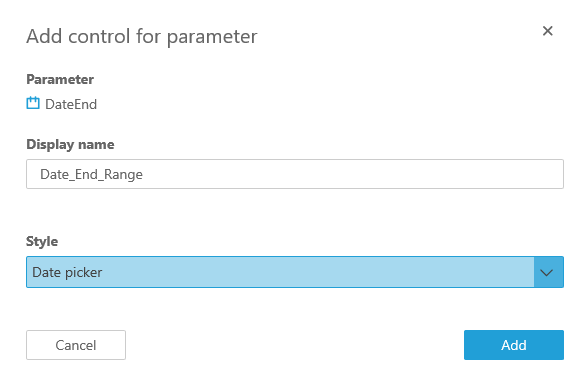This screenshot has height=374, width=584.
Task: Click the Parameter heading label
Action: [x=60, y=79]
